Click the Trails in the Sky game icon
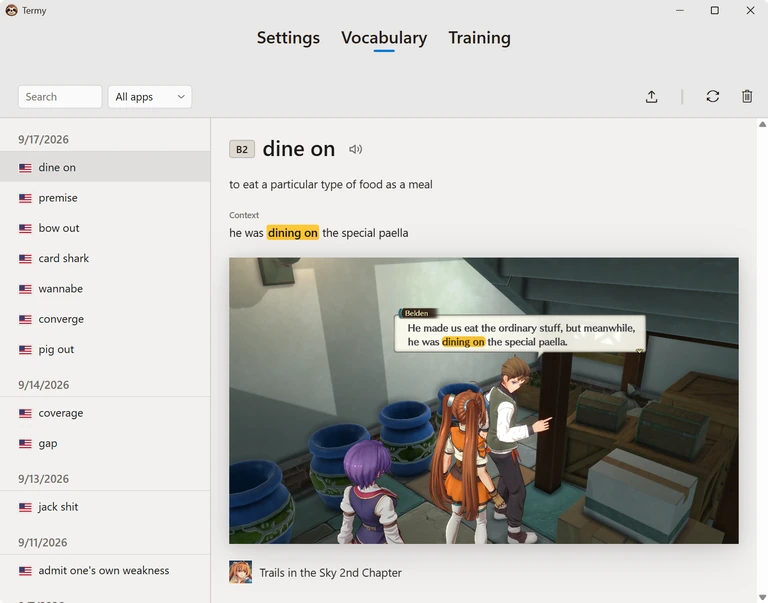 240,572
